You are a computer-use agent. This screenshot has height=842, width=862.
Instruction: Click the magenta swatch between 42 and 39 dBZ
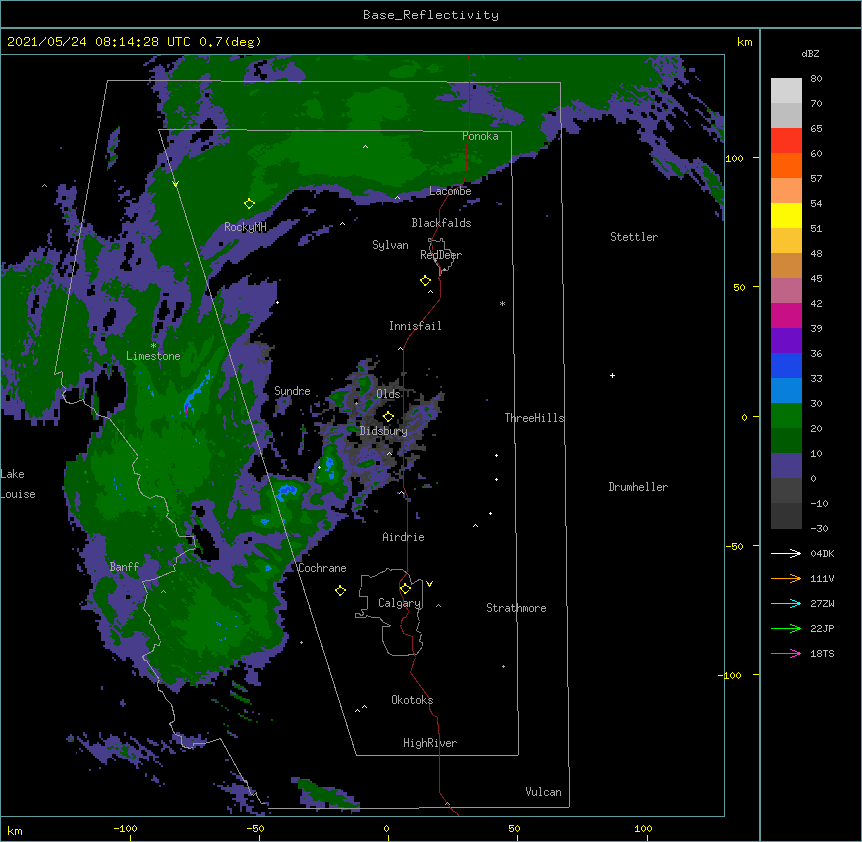(x=786, y=315)
